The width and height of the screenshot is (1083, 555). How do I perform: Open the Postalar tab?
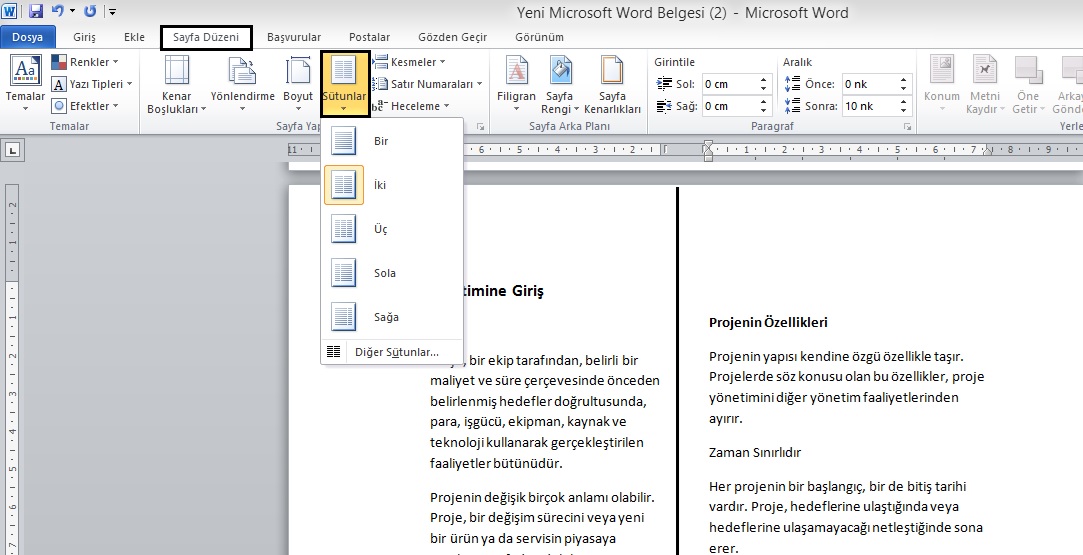click(370, 37)
